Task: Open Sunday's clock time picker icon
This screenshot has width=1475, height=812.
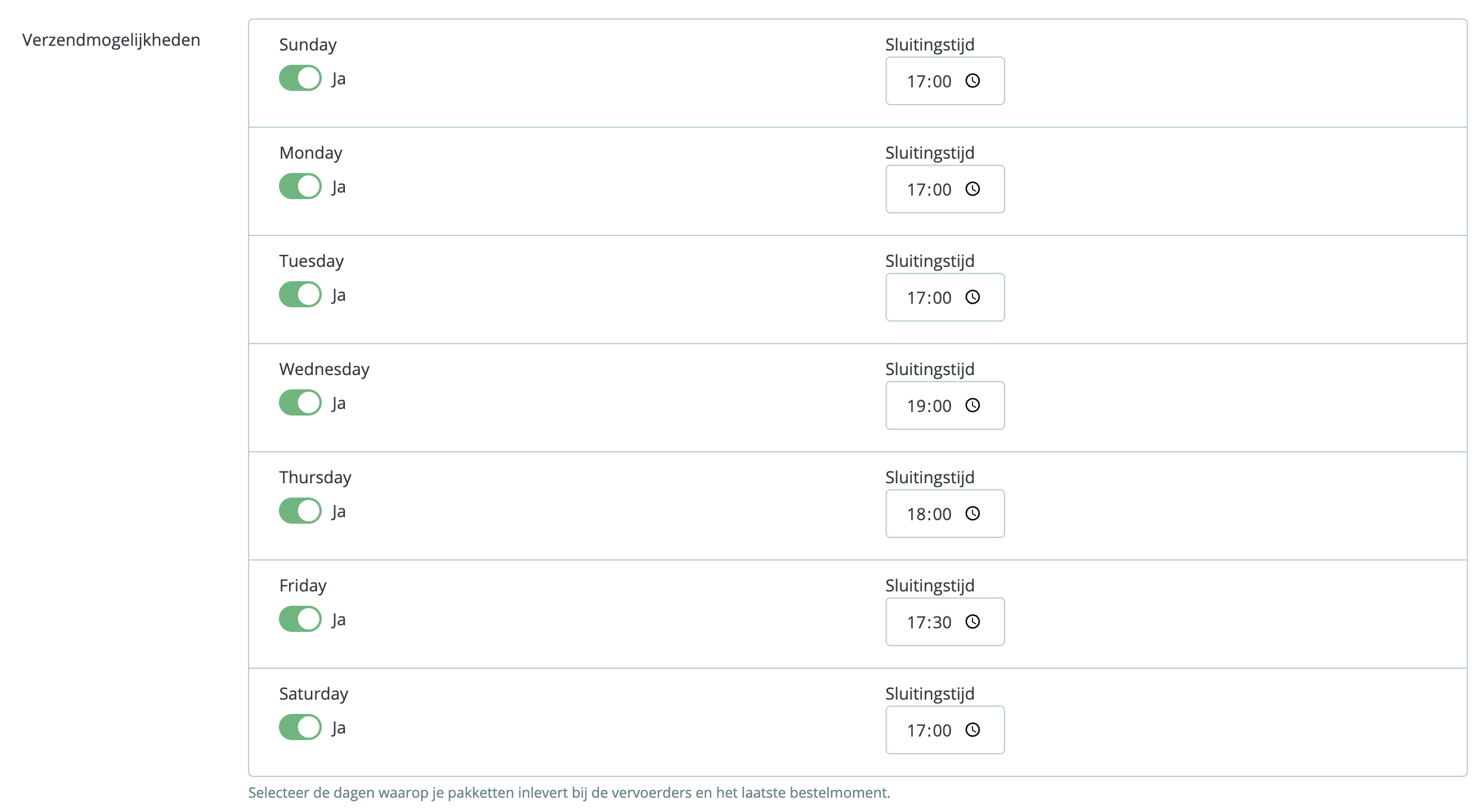Action: [973, 81]
